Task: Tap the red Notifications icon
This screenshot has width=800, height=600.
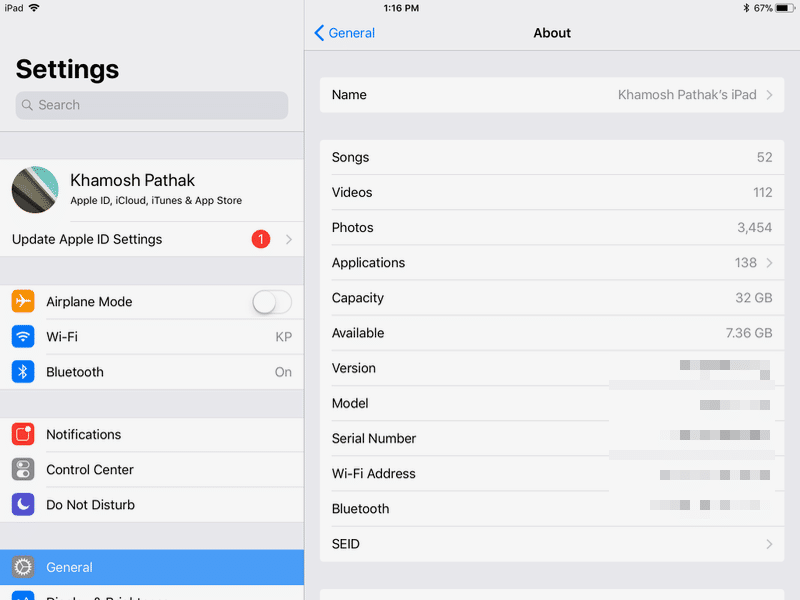Action: pos(23,435)
